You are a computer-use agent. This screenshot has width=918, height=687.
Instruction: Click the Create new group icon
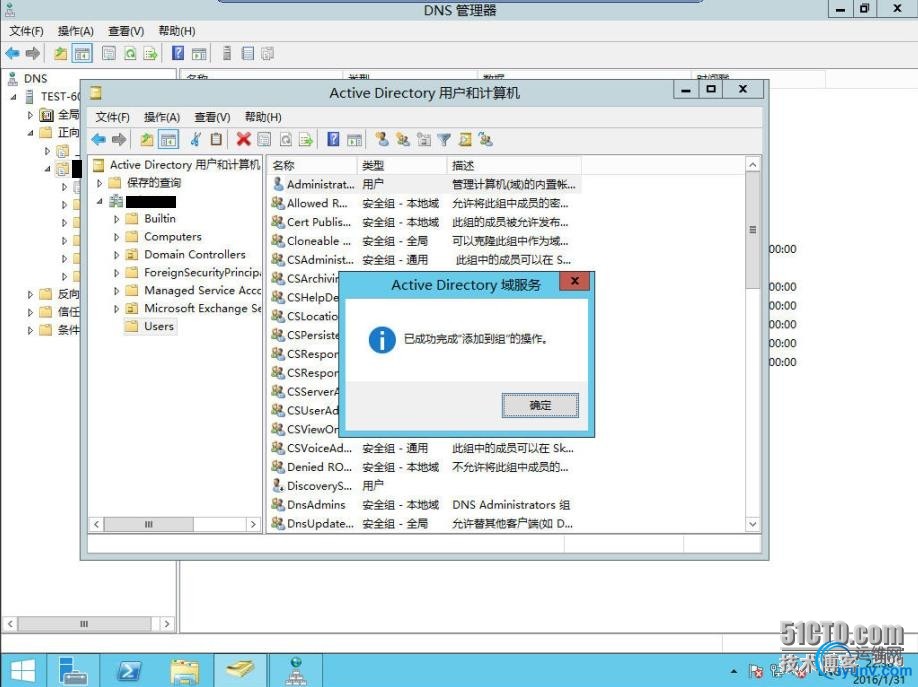pyautogui.click(x=402, y=139)
